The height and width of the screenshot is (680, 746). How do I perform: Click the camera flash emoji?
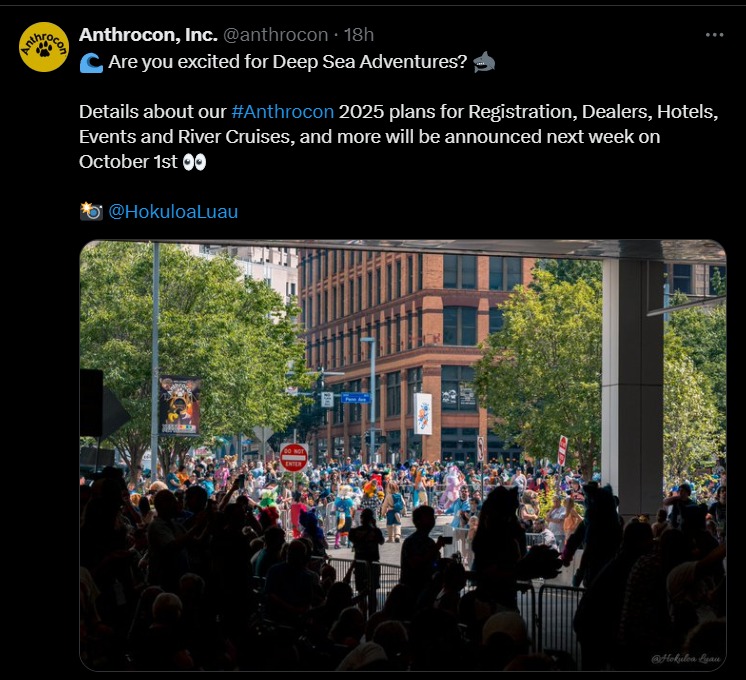(x=91, y=211)
